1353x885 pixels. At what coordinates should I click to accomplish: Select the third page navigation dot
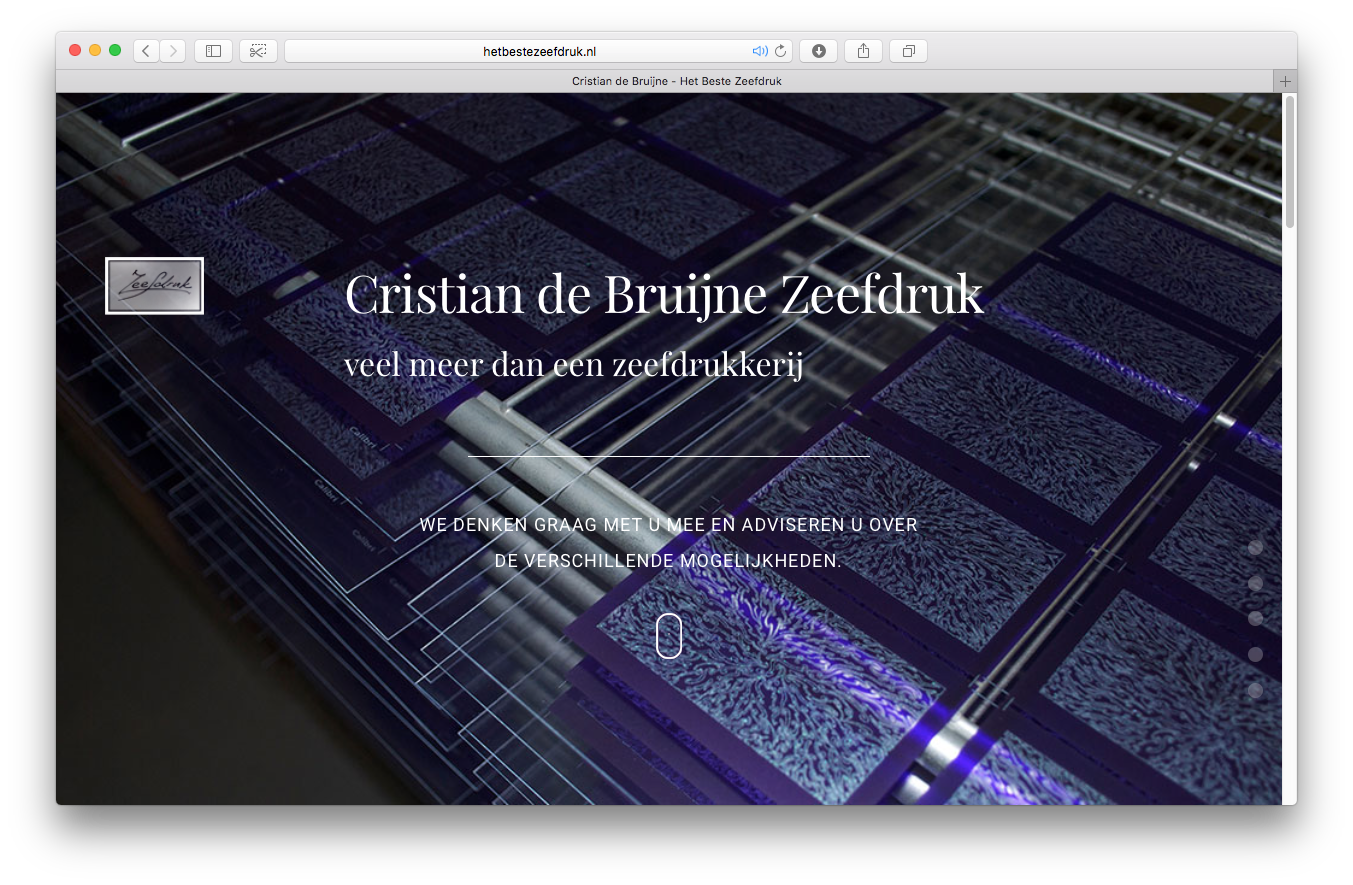[x=1255, y=618]
